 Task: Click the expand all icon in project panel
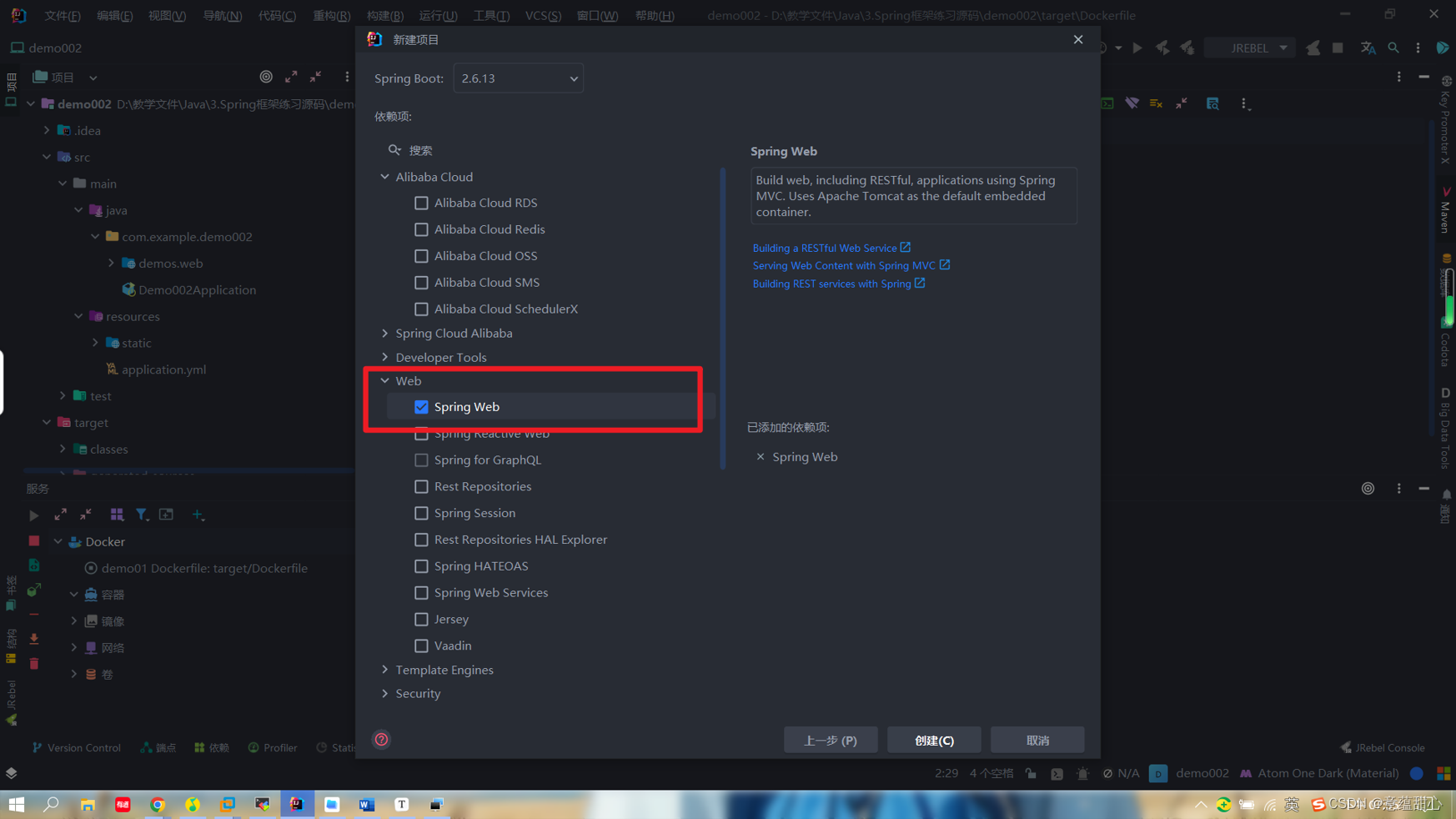(291, 77)
